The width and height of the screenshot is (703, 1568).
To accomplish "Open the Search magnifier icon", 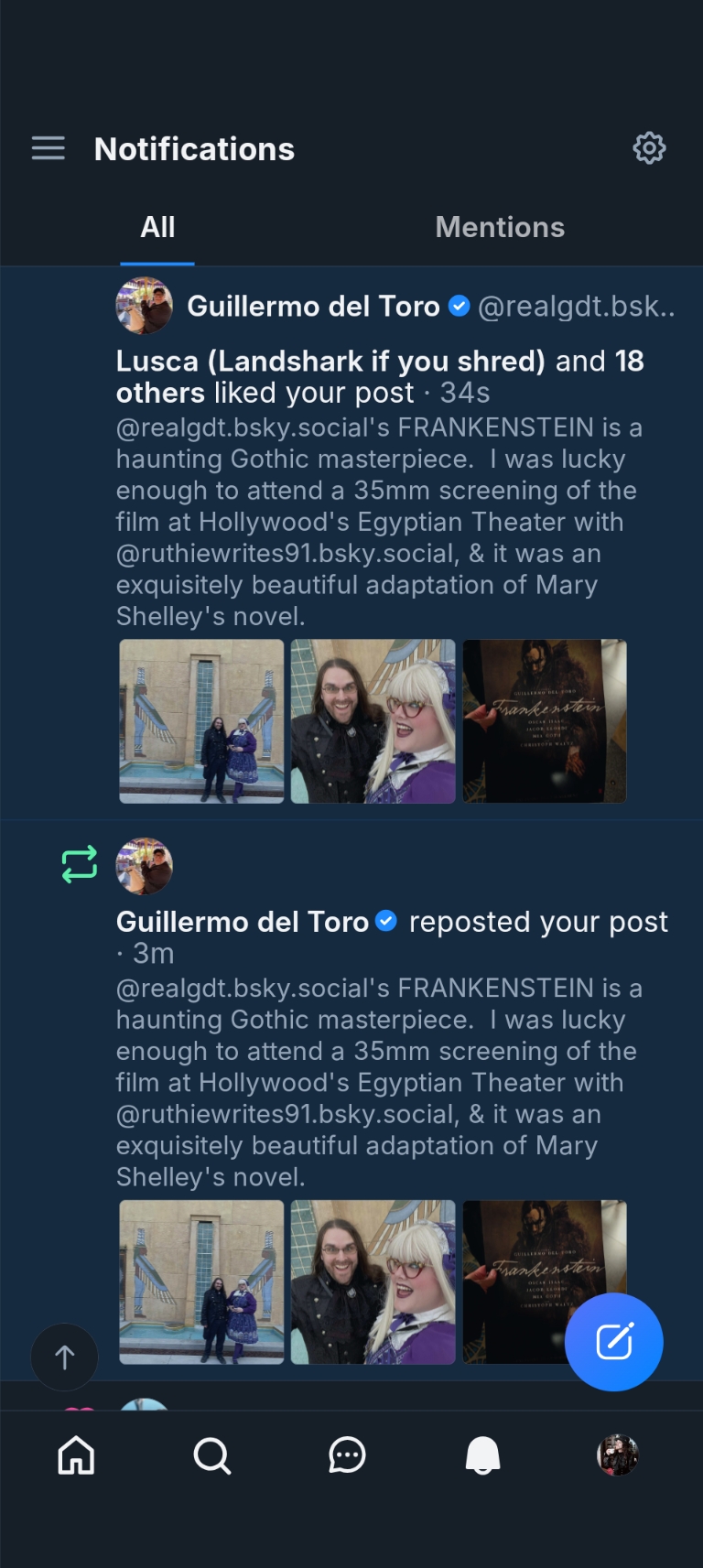I will pos(211,1454).
